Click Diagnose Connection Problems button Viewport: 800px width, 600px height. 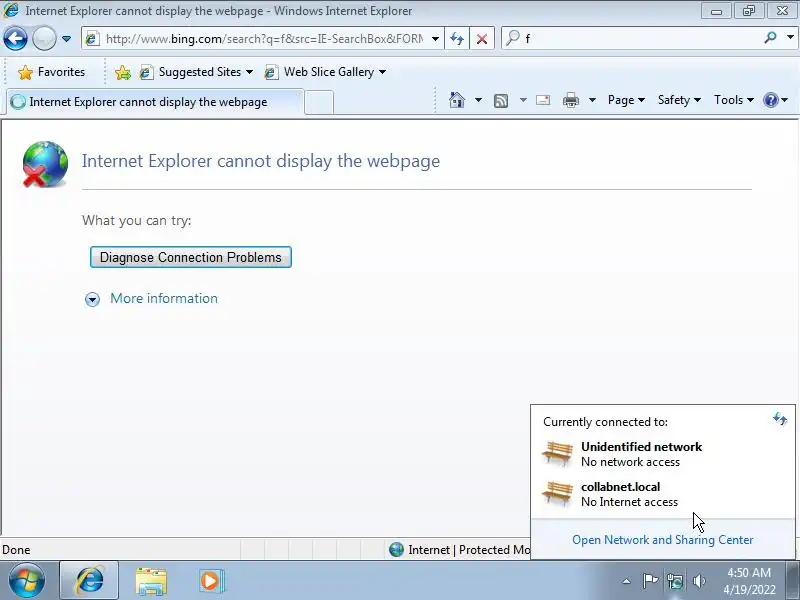[191, 257]
